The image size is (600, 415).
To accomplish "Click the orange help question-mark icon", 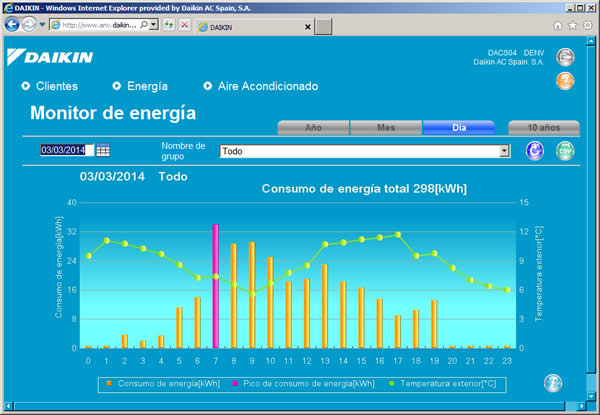I will click(x=565, y=81).
